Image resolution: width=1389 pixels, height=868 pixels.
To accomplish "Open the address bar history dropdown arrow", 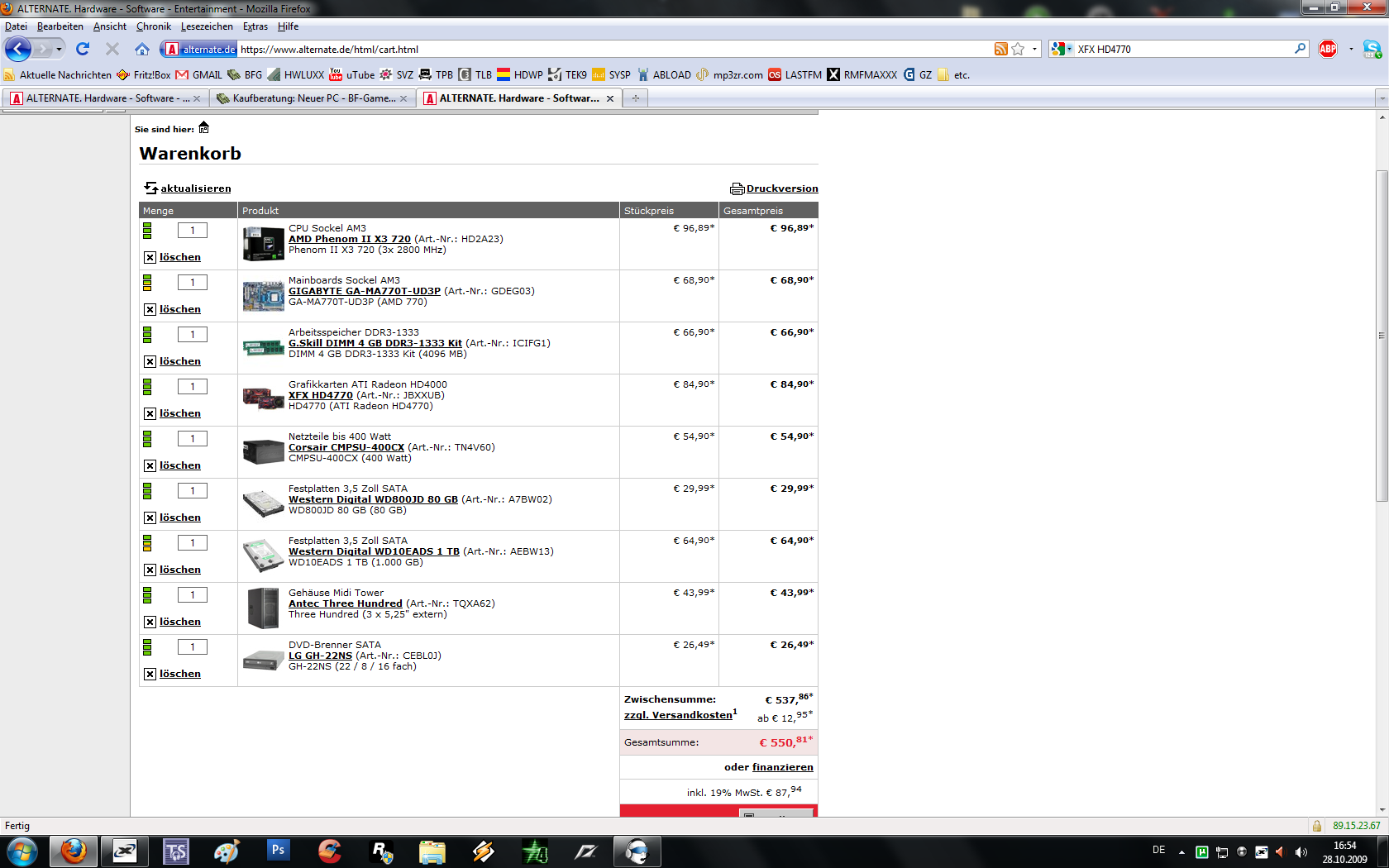I will 1034,49.
